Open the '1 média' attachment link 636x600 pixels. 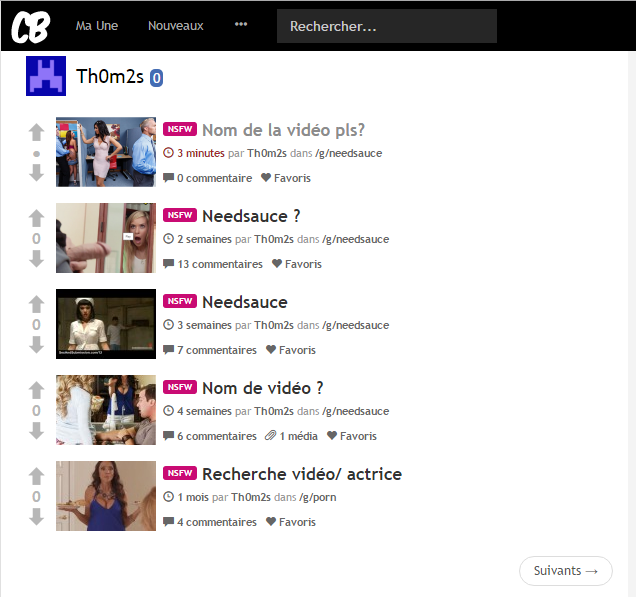(x=292, y=436)
